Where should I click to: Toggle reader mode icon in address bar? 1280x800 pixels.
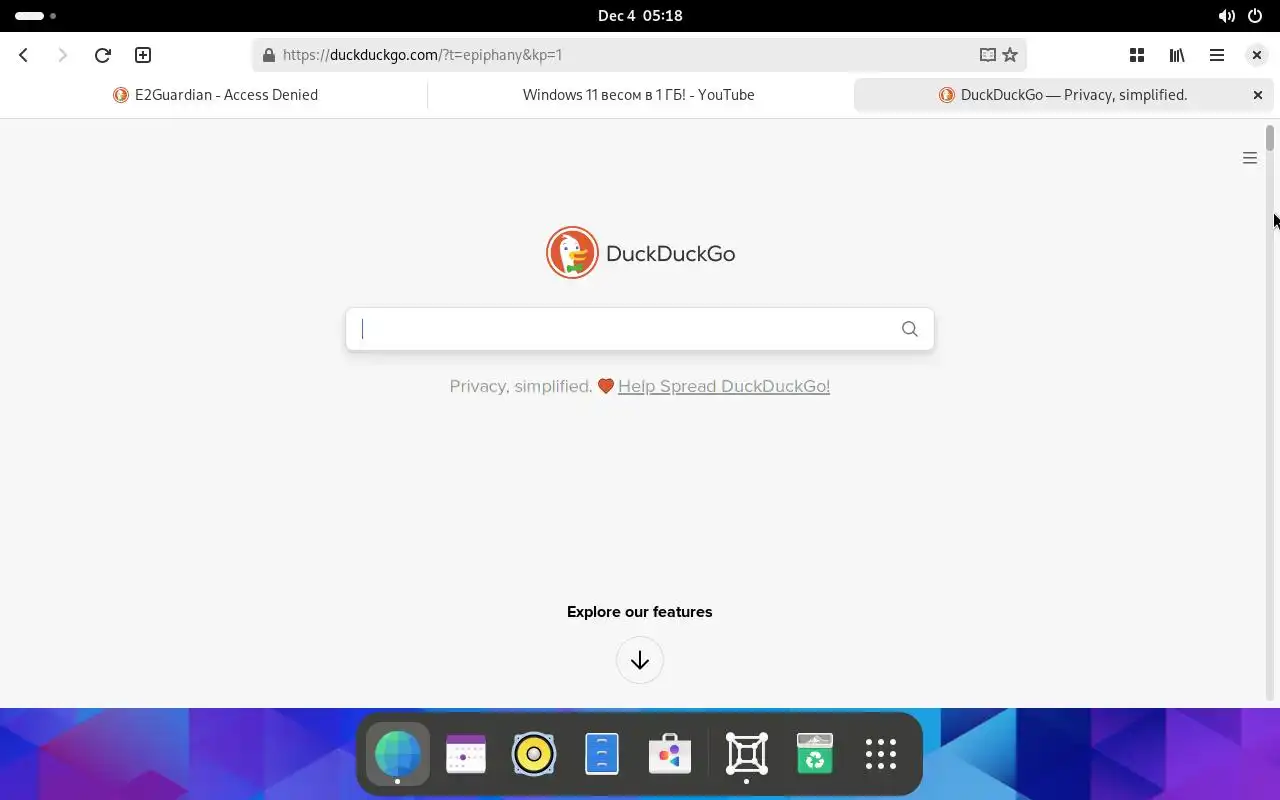pyautogui.click(x=987, y=55)
